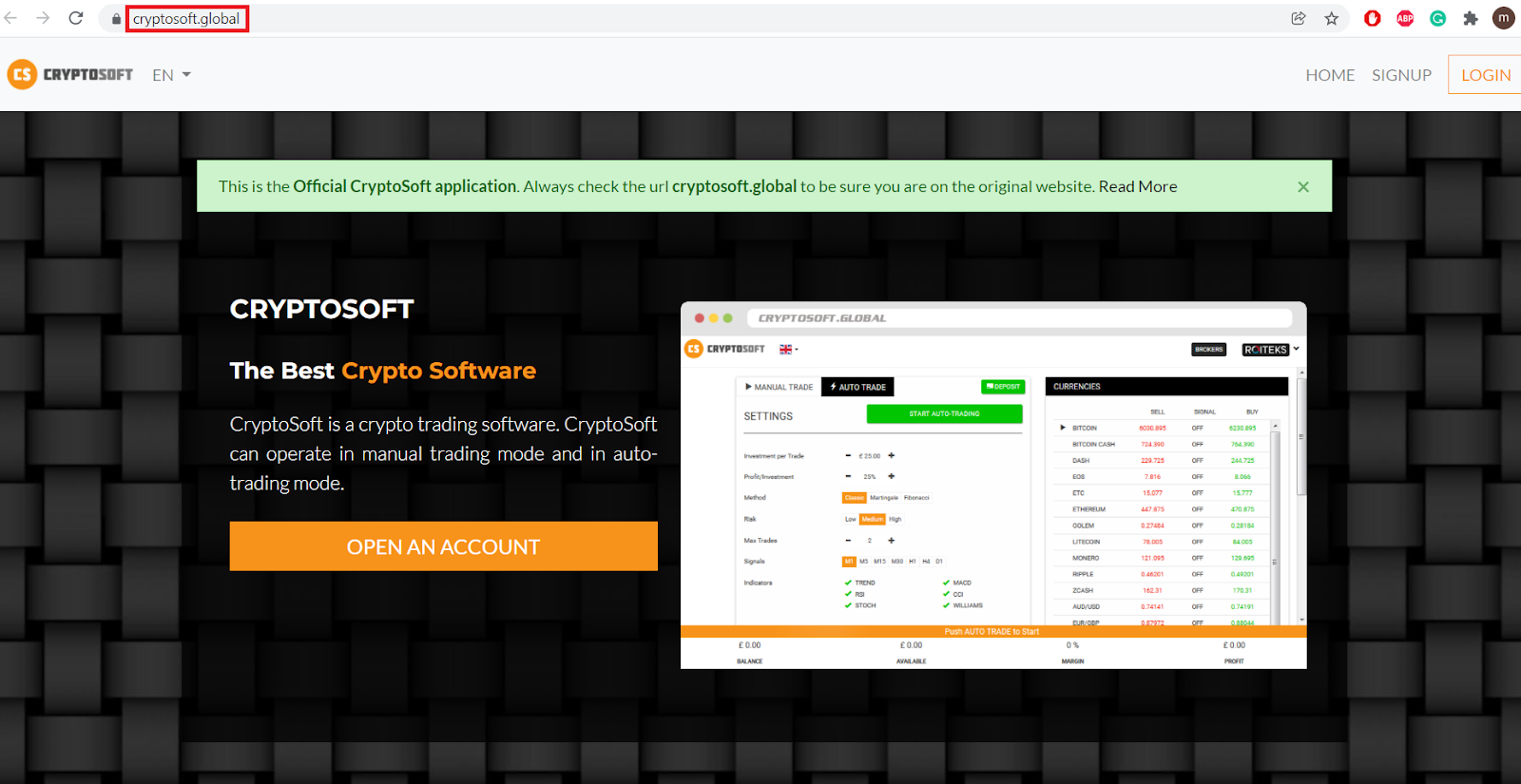Reload the cryptosoft.global page
This screenshot has height=784, width=1521.
click(76, 18)
